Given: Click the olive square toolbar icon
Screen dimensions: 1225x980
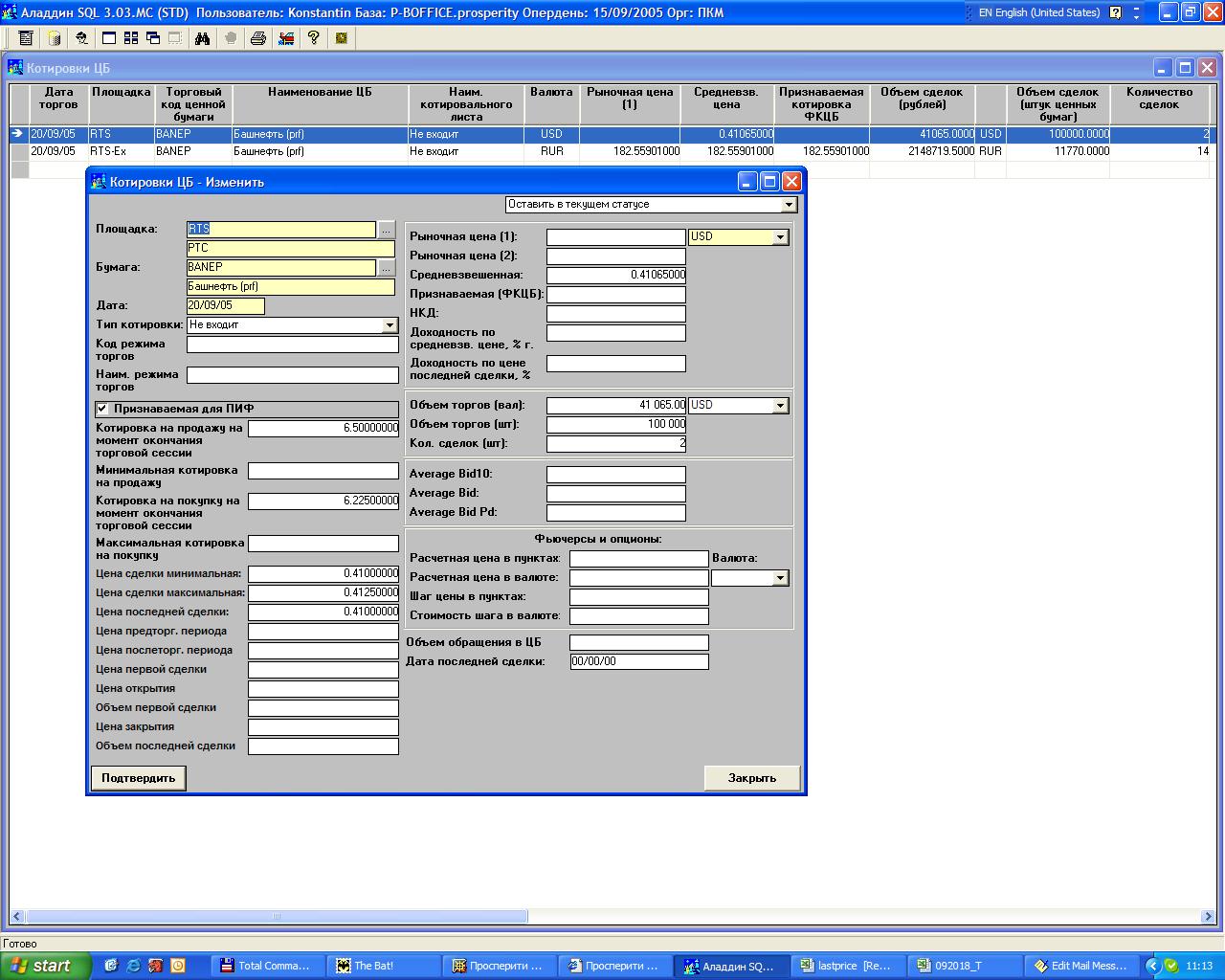Looking at the screenshot, I should (341, 38).
